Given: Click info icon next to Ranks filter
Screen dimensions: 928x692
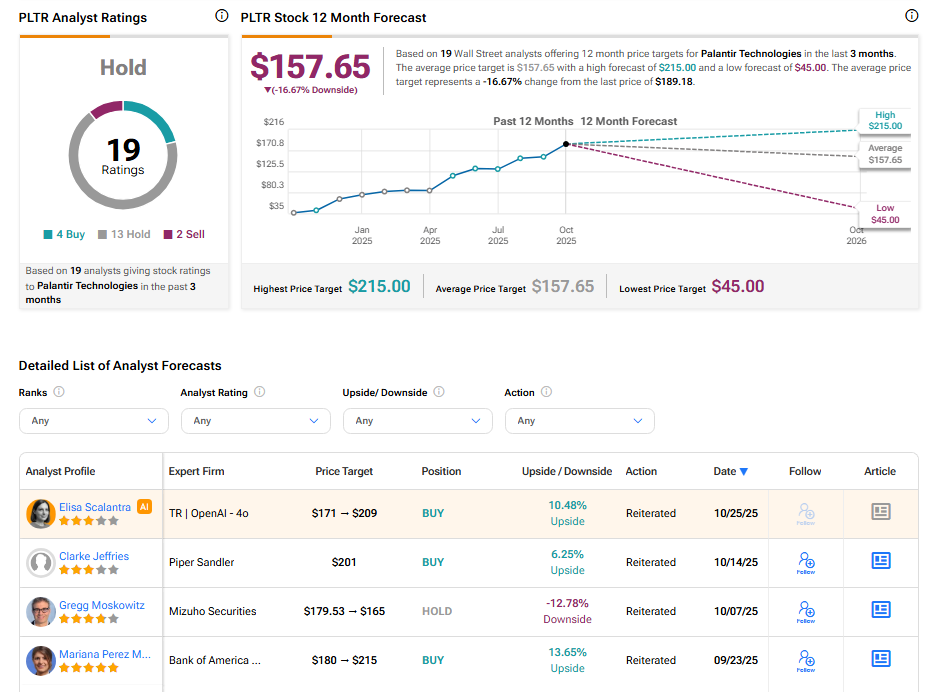Looking at the screenshot, I should tap(59, 392).
